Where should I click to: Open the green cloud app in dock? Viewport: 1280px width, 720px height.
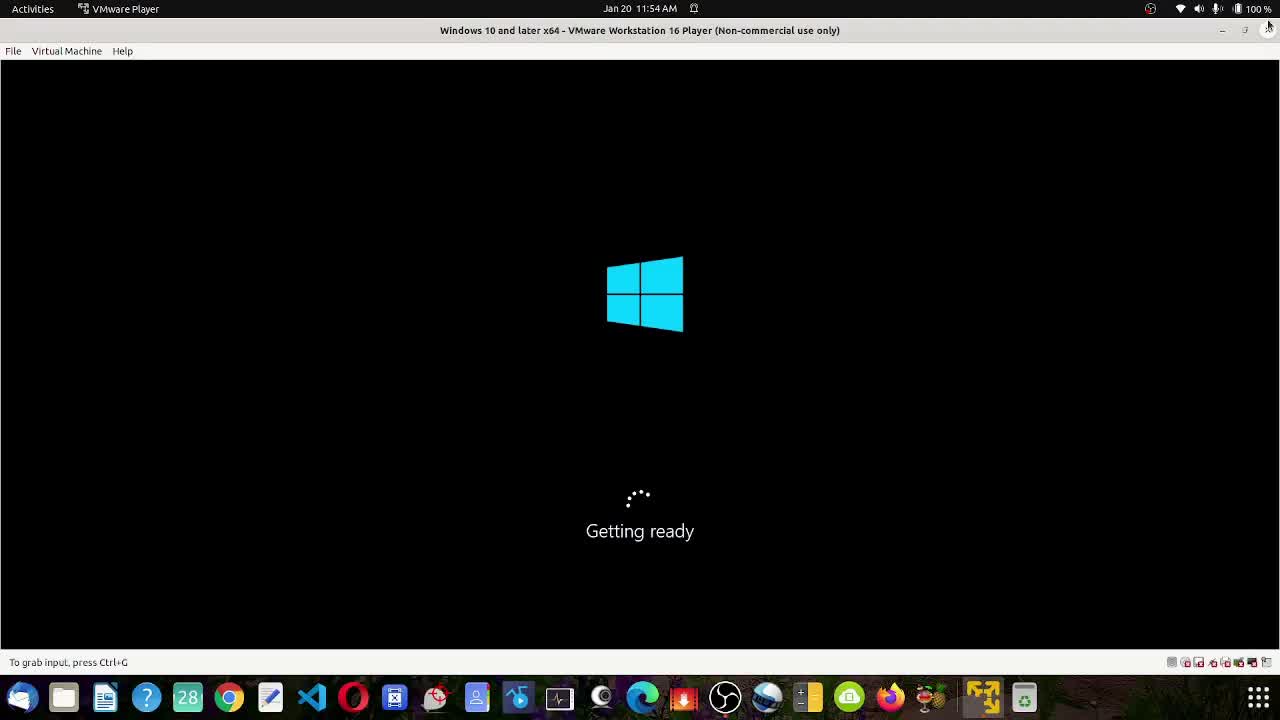point(849,697)
